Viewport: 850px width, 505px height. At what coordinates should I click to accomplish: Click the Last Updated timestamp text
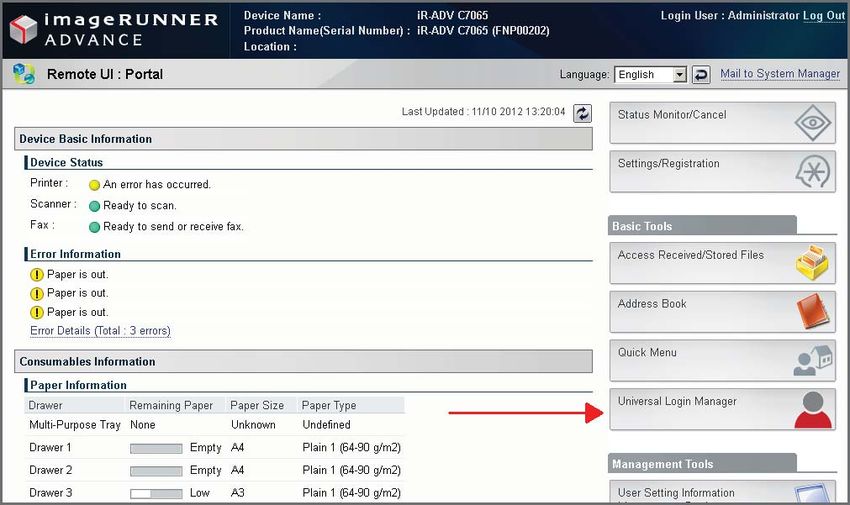[x=484, y=112]
